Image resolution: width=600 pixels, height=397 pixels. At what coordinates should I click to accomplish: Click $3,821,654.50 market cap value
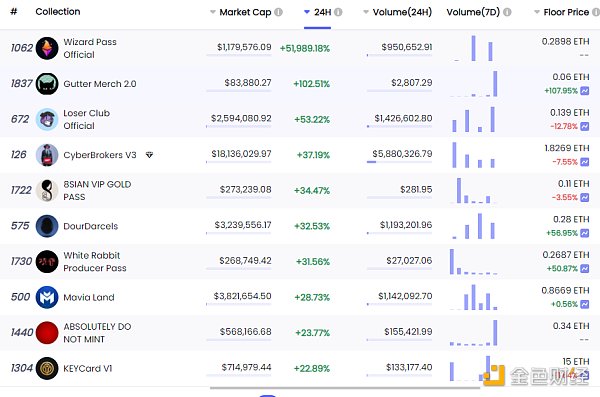[x=242, y=296]
